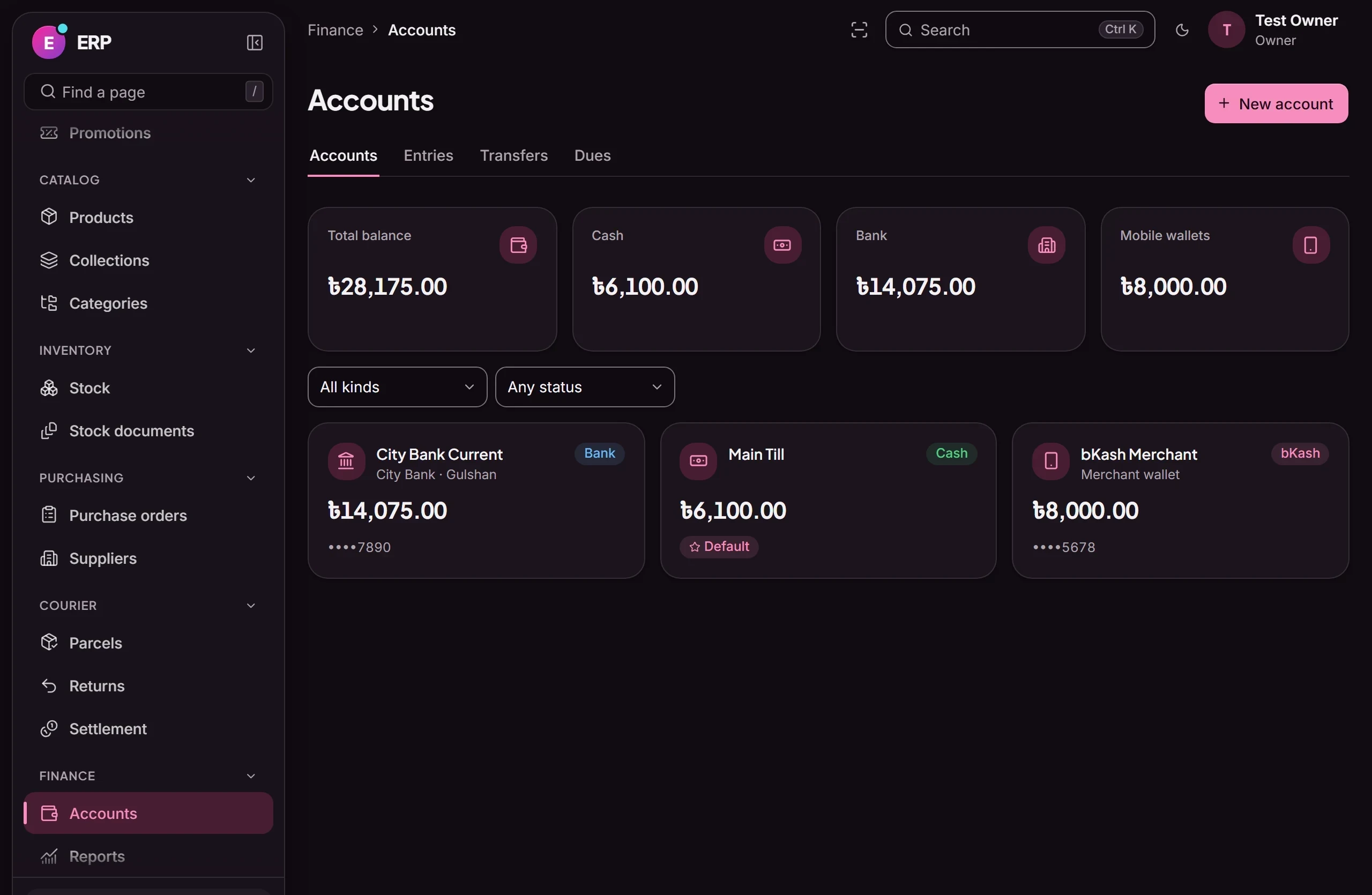
Task: Open Stock page in sidebar
Action: tap(148, 388)
